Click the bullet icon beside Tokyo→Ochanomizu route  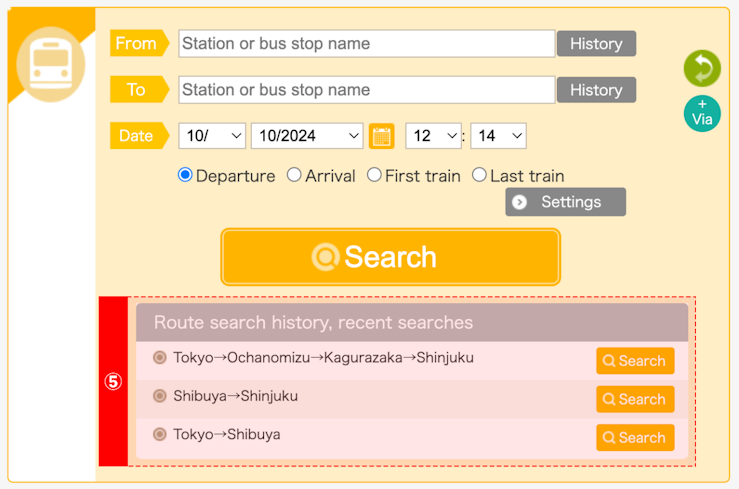pos(160,358)
